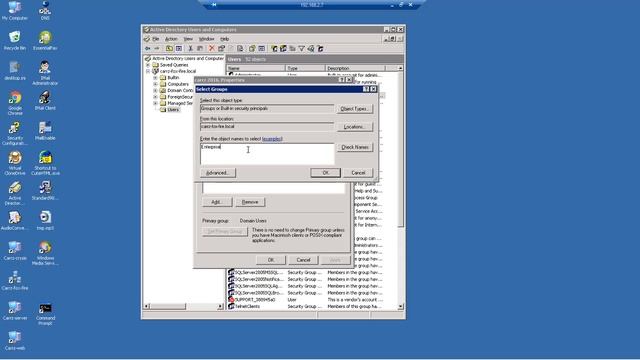Open the Action menu
This screenshot has width=640, height=360.
pyautogui.click(x=171, y=39)
